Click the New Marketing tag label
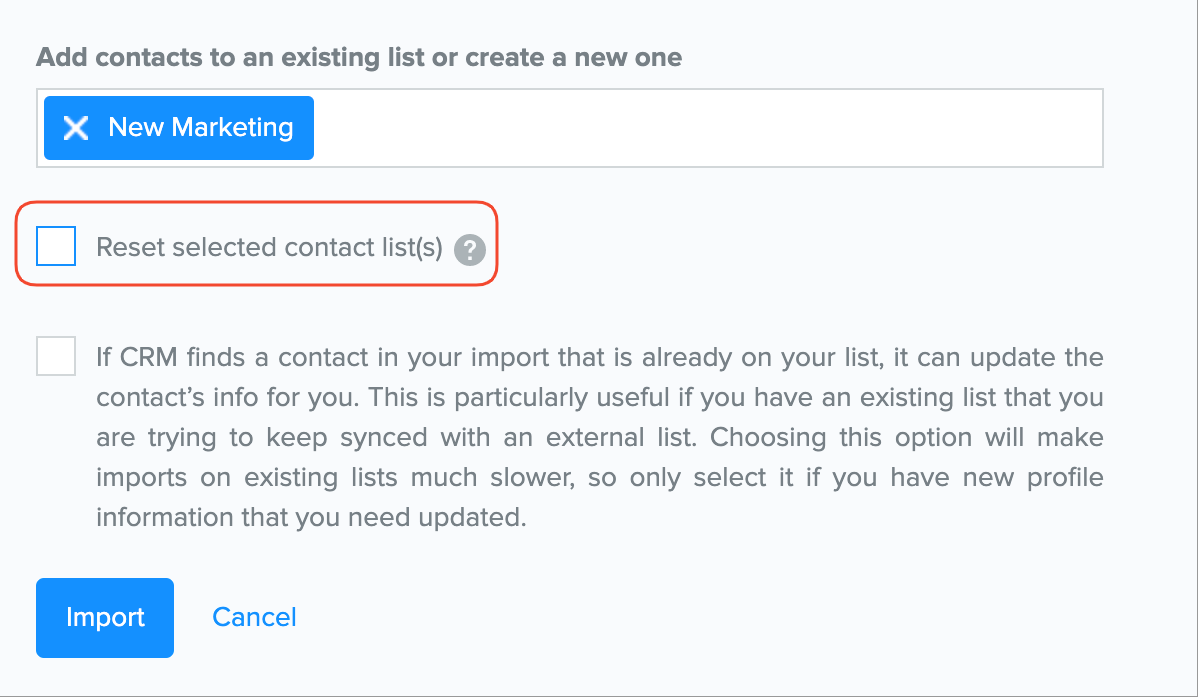Screen dimensions: 1198x697 point(200,128)
